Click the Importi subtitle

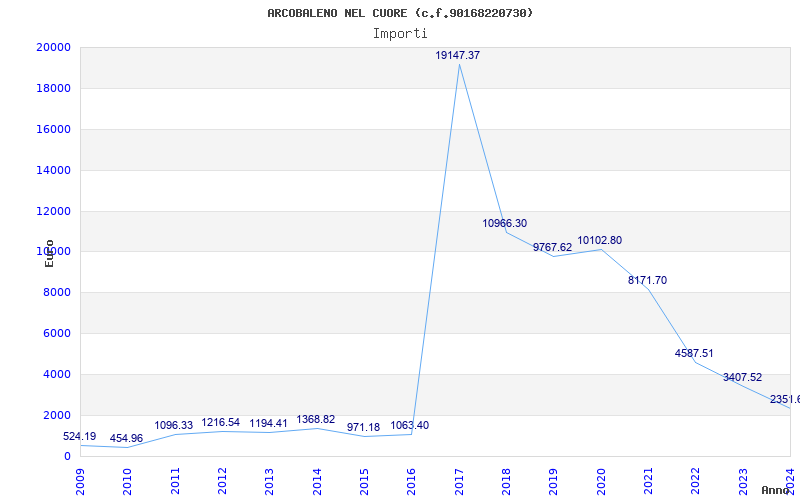click(400, 34)
